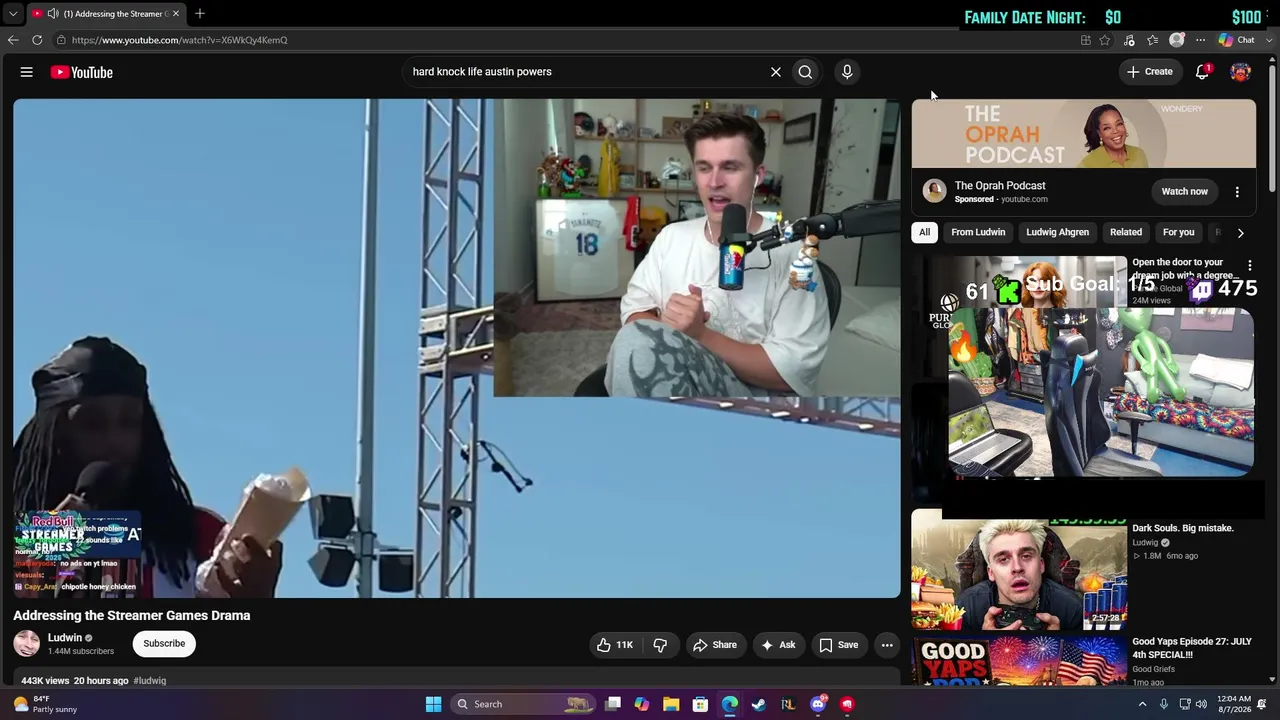This screenshot has width=1280, height=720.
Task: Run the search using the magnifier button
Action: [x=805, y=72]
